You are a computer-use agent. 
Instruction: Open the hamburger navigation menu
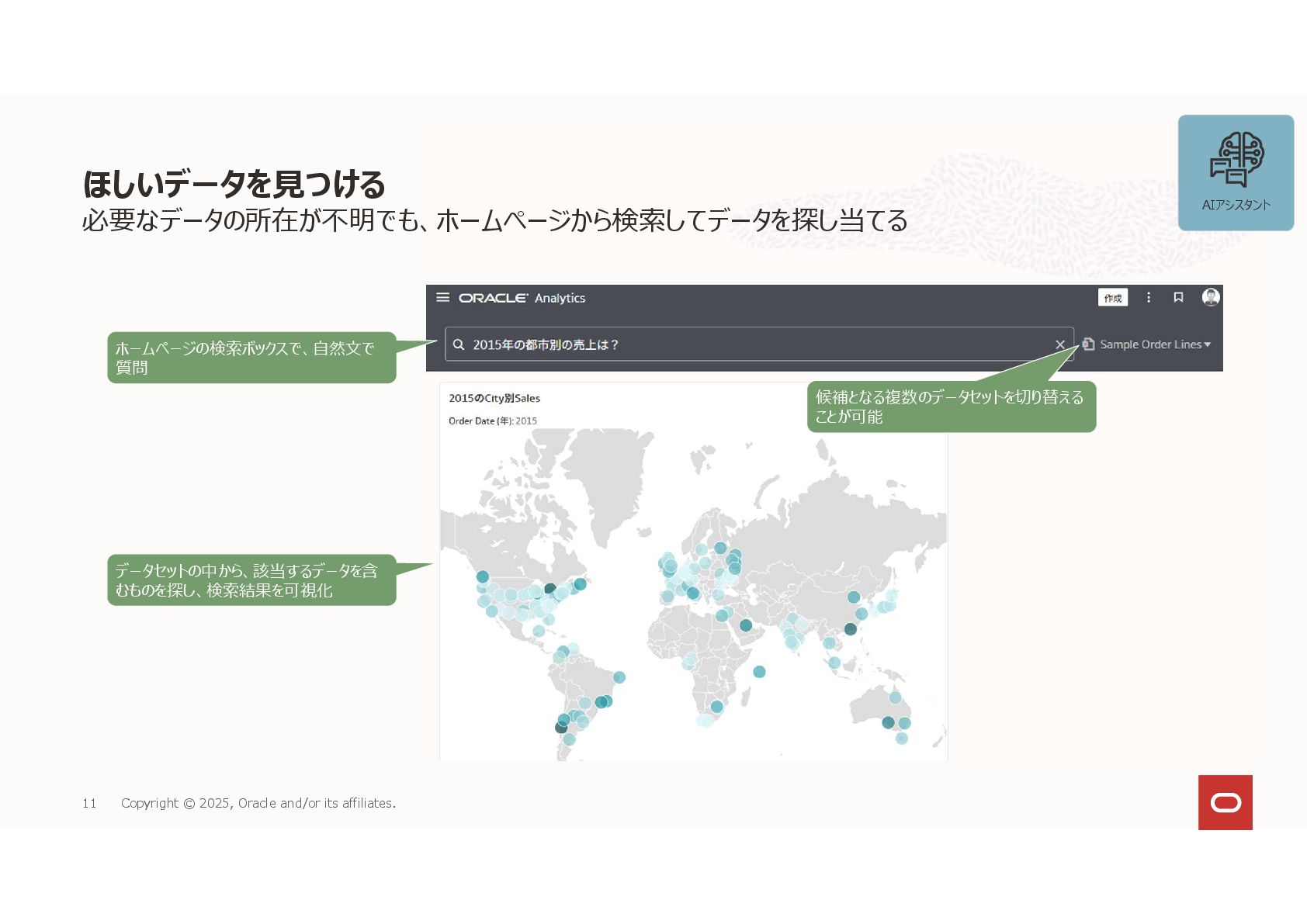point(443,297)
